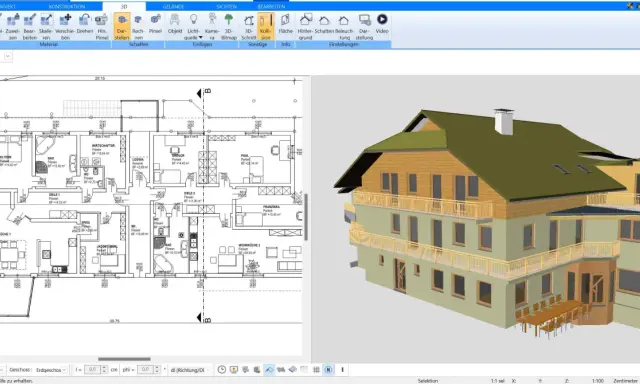Pick the Hin. Pinsel tool
The image size is (640, 384).
coord(102,27)
